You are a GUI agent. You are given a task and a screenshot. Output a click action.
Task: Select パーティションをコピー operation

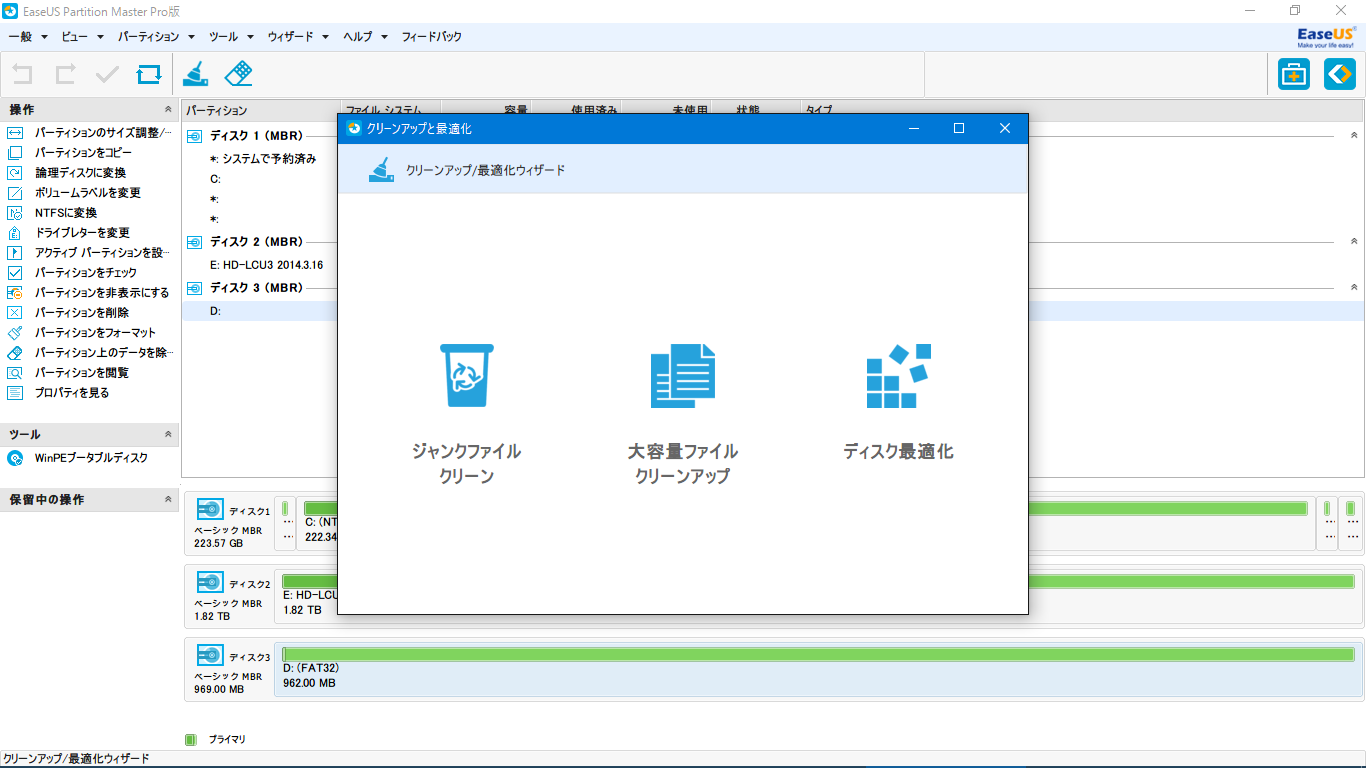tap(70, 153)
